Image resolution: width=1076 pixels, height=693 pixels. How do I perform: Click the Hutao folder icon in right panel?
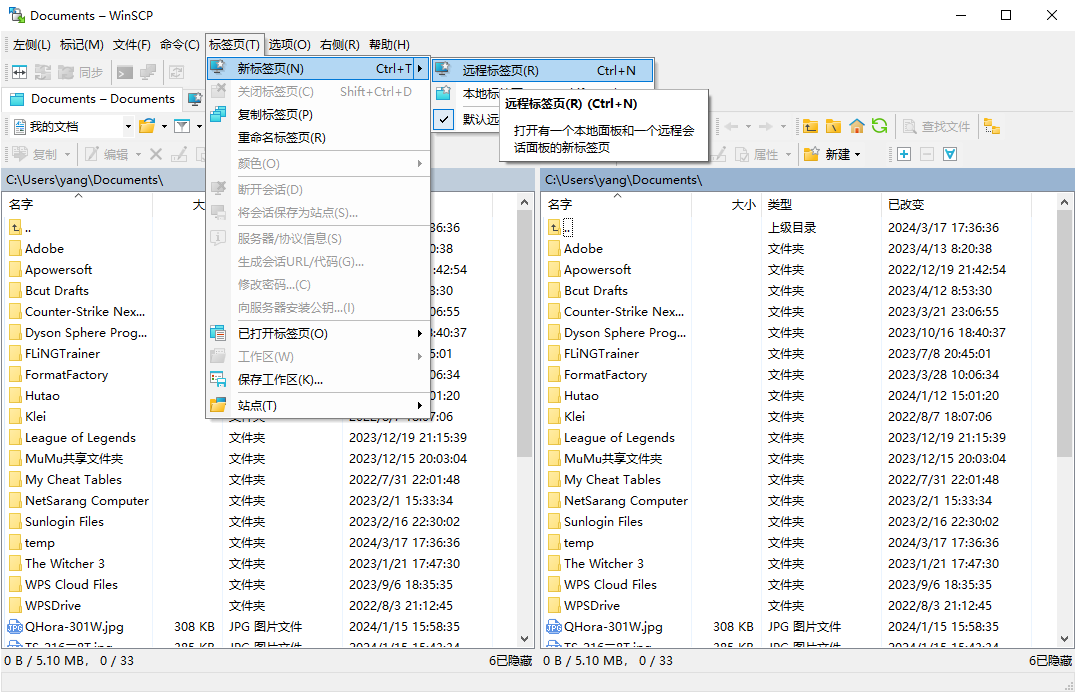(554, 395)
